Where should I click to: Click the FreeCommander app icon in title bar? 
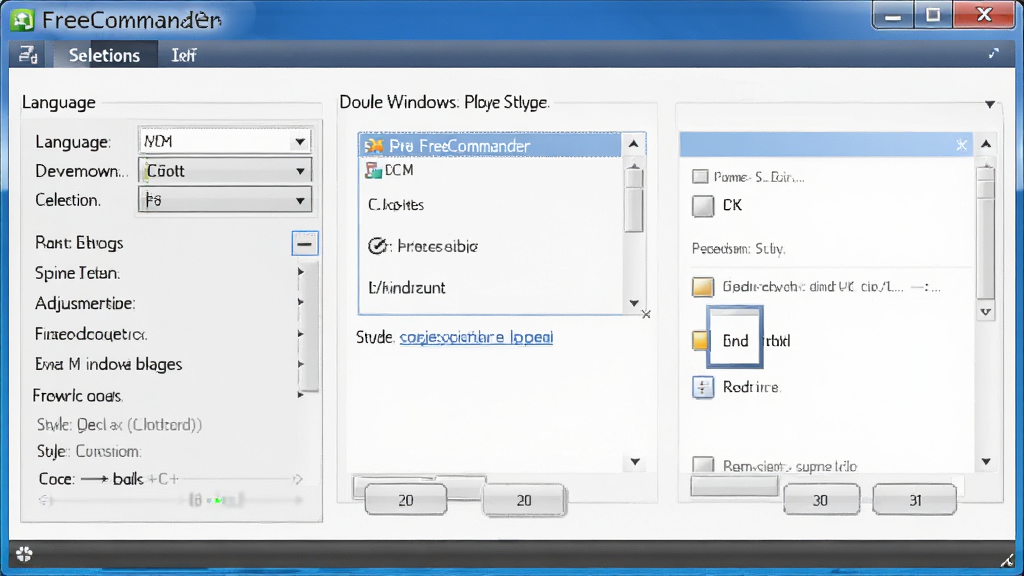[22, 20]
